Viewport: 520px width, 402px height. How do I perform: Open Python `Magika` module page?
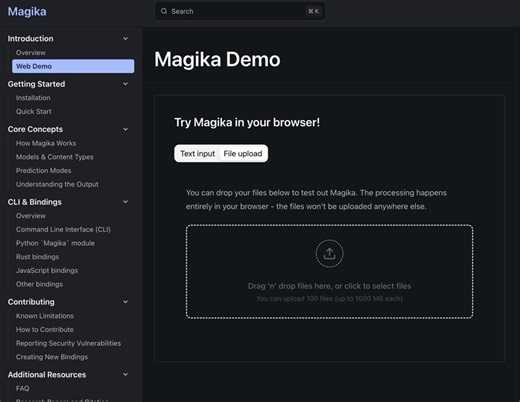(x=55, y=243)
